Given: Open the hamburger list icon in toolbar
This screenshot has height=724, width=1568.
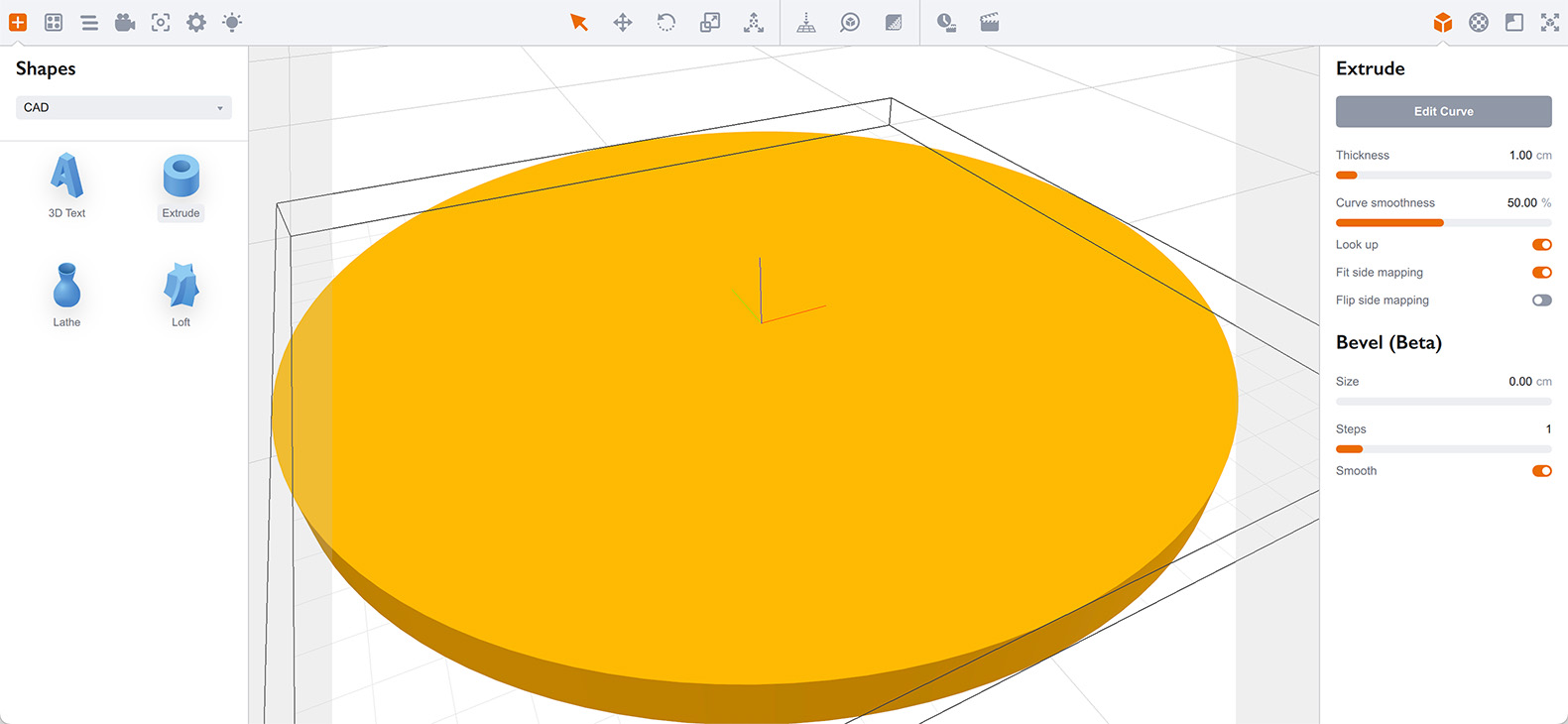Looking at the screenshot, I should coord(89,22).
